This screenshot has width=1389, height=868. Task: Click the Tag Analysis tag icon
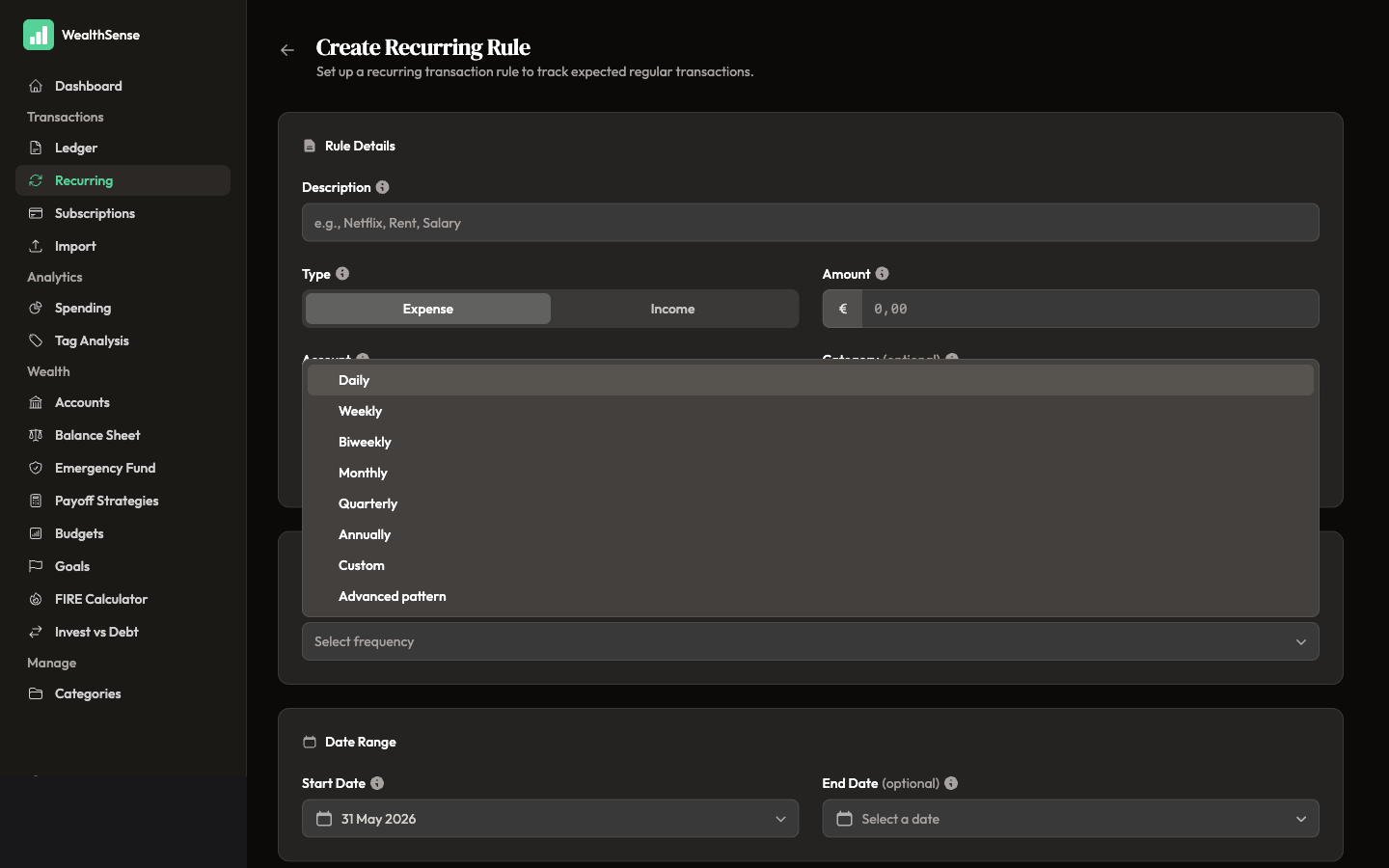36,340
